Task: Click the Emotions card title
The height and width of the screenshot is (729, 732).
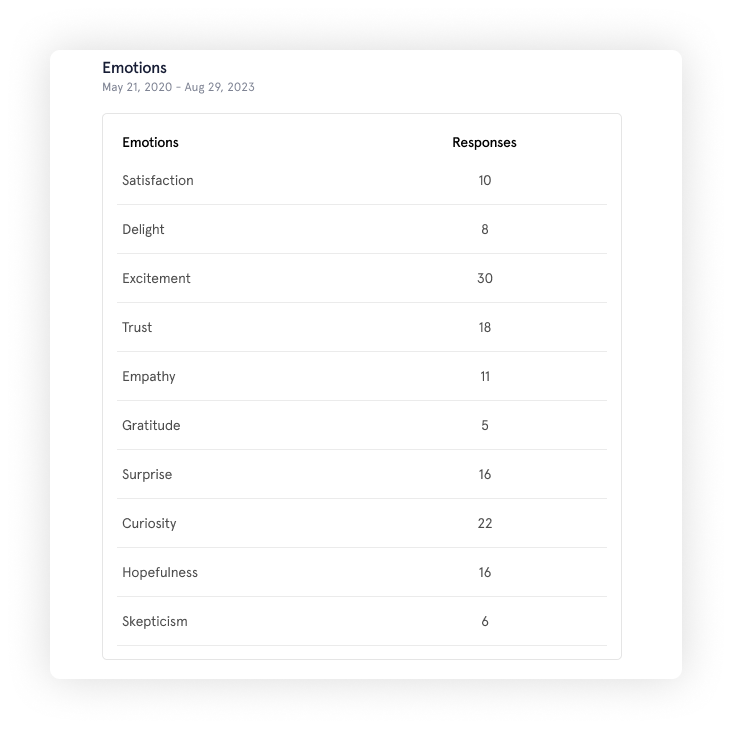Action: coord(134,68)
